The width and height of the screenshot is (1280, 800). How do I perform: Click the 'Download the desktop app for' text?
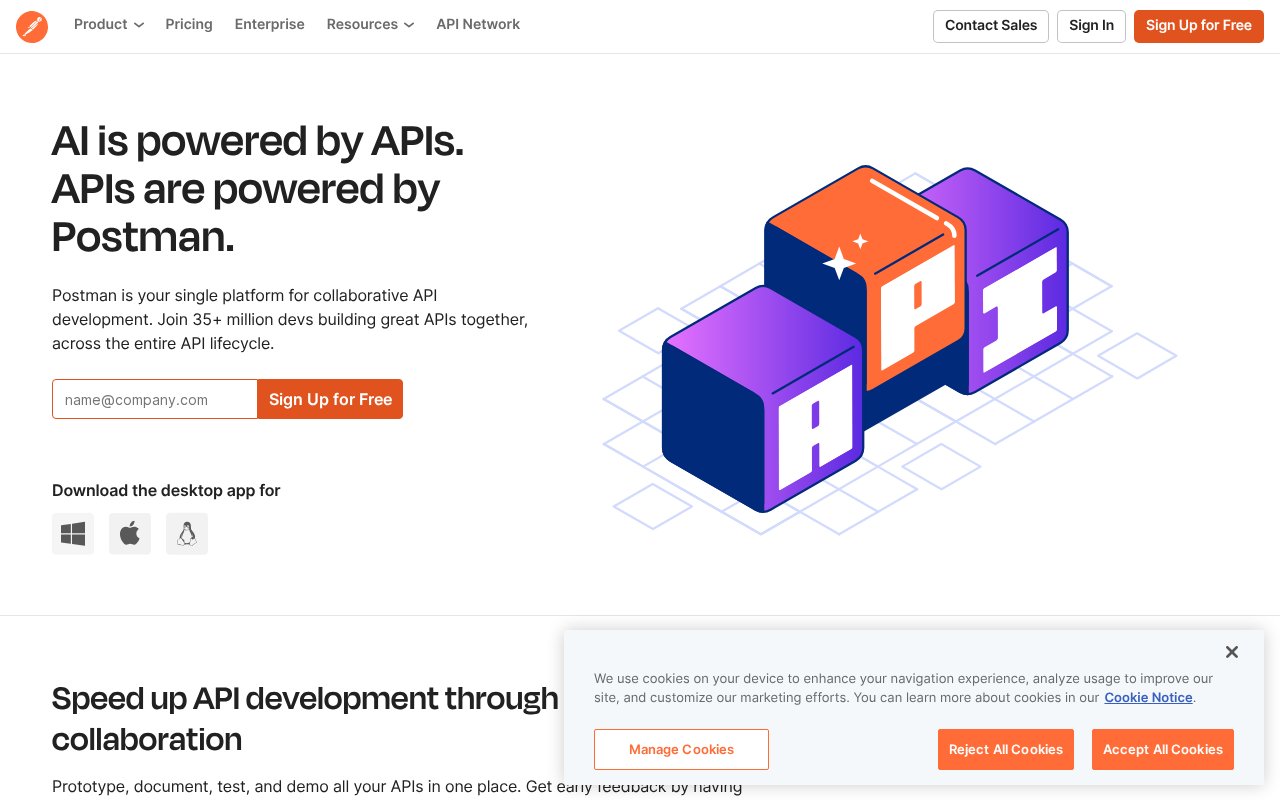tap(166, 490)
